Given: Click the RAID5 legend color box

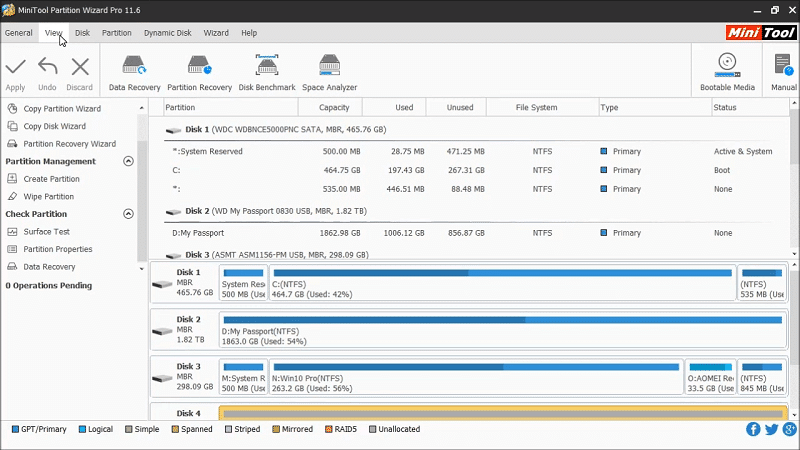Looking at the screenshot, I should tap(329, 429).
